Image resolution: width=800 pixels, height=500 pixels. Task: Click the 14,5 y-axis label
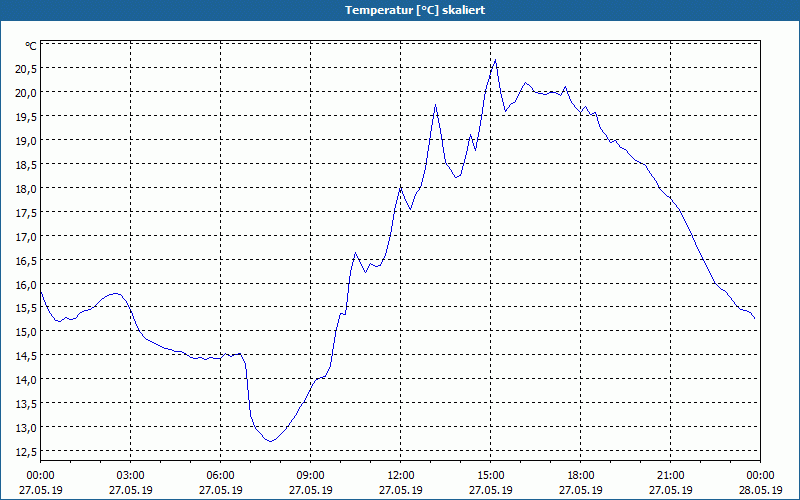26,357
